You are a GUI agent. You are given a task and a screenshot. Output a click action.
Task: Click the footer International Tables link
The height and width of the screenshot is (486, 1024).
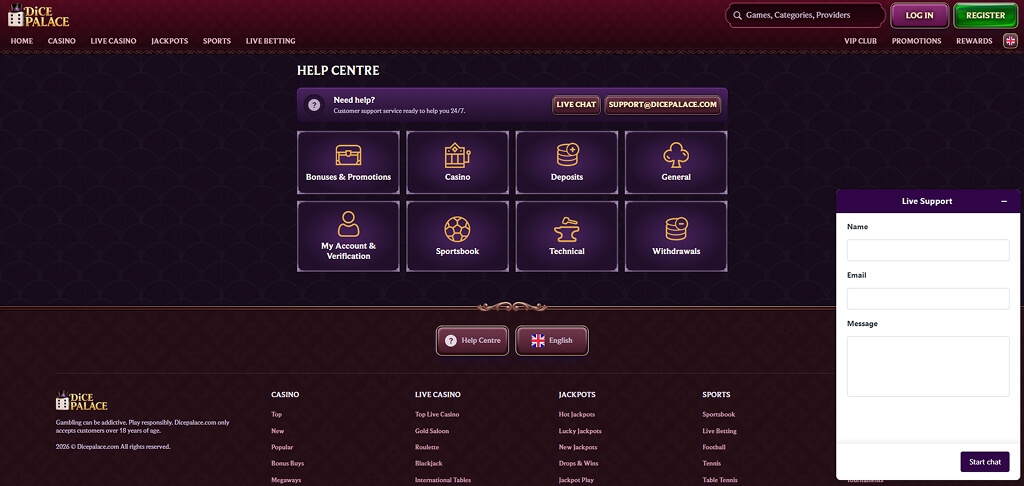[443, 480]
